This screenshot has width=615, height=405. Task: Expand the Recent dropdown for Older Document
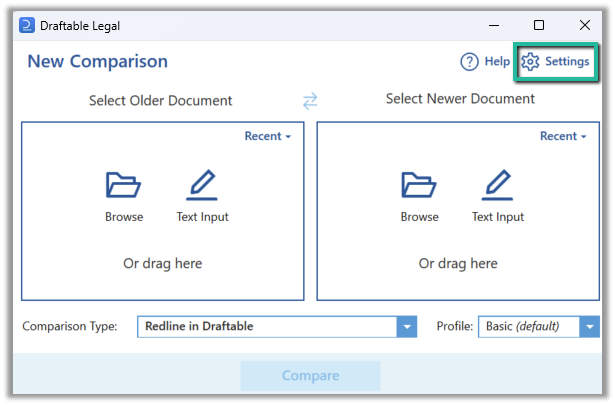point(267,136)
